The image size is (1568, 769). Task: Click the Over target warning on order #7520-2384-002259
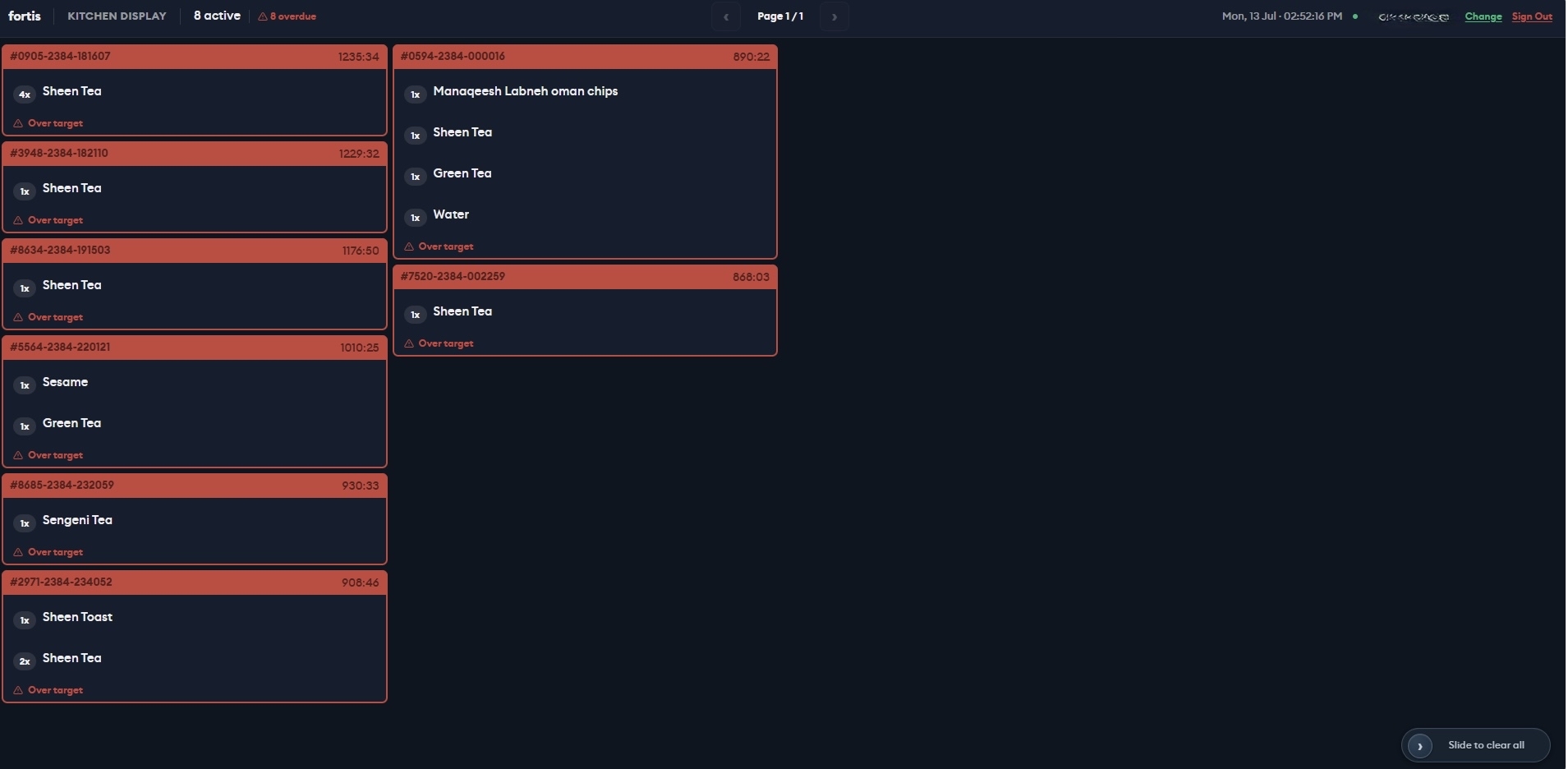coord(439,343)
